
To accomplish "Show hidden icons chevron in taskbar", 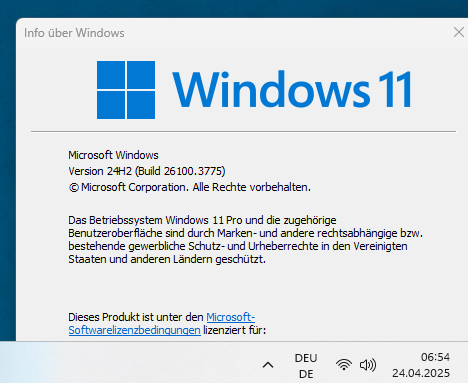I will coord(268,365).
